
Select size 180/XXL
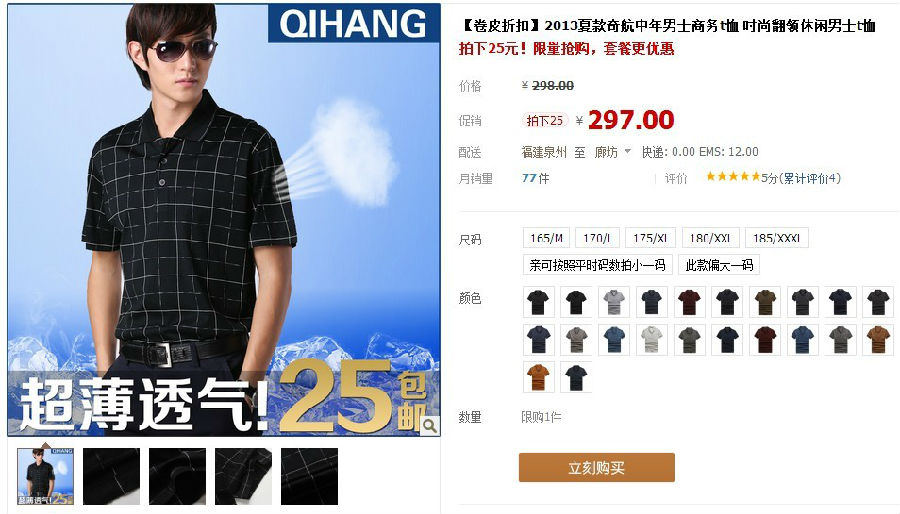(x=710, y=237)
